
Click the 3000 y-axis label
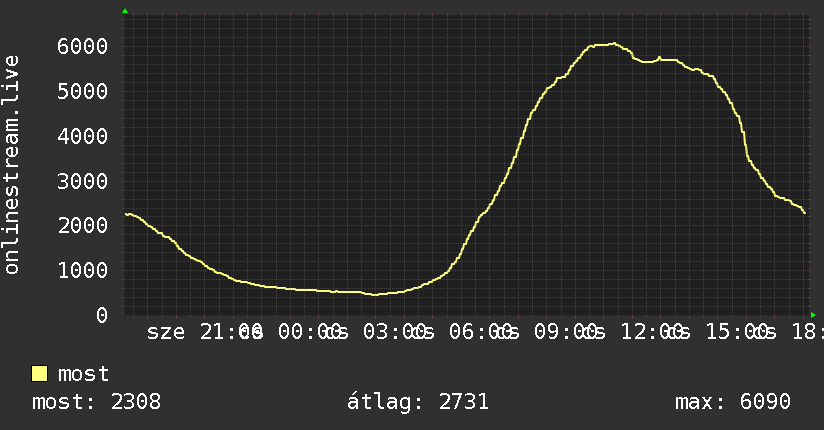click(83, 181)
